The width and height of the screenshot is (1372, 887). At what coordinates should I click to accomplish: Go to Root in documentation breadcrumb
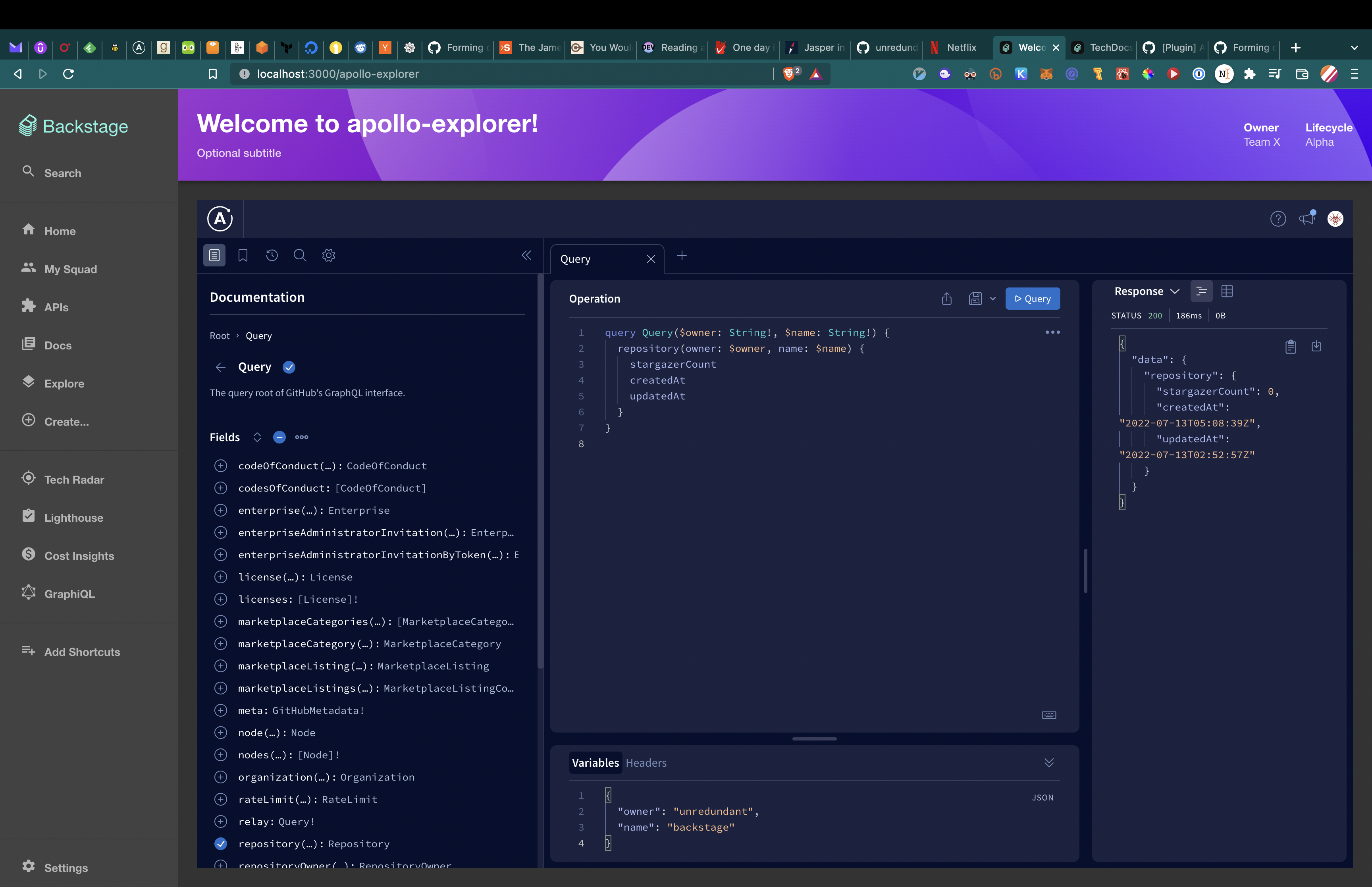220,336
